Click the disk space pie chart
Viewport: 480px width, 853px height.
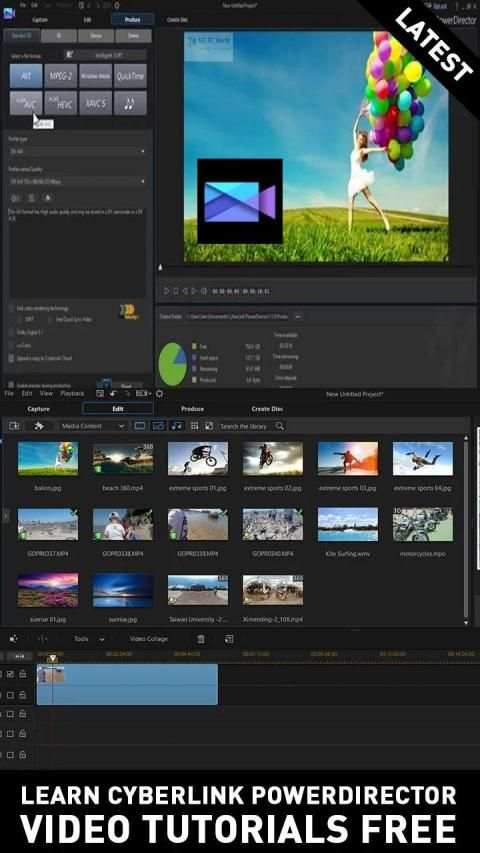pyautogui.click(x=173, y=364)
